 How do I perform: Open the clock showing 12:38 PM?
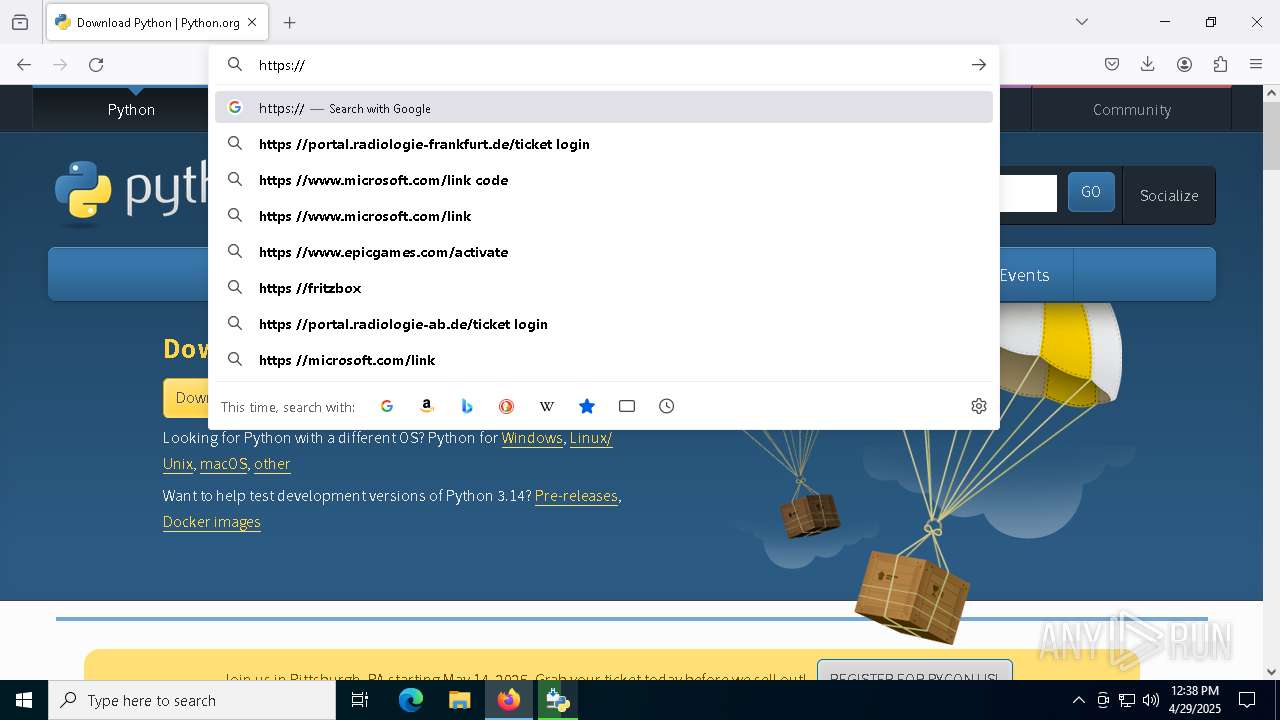[x=1194, y=700]
